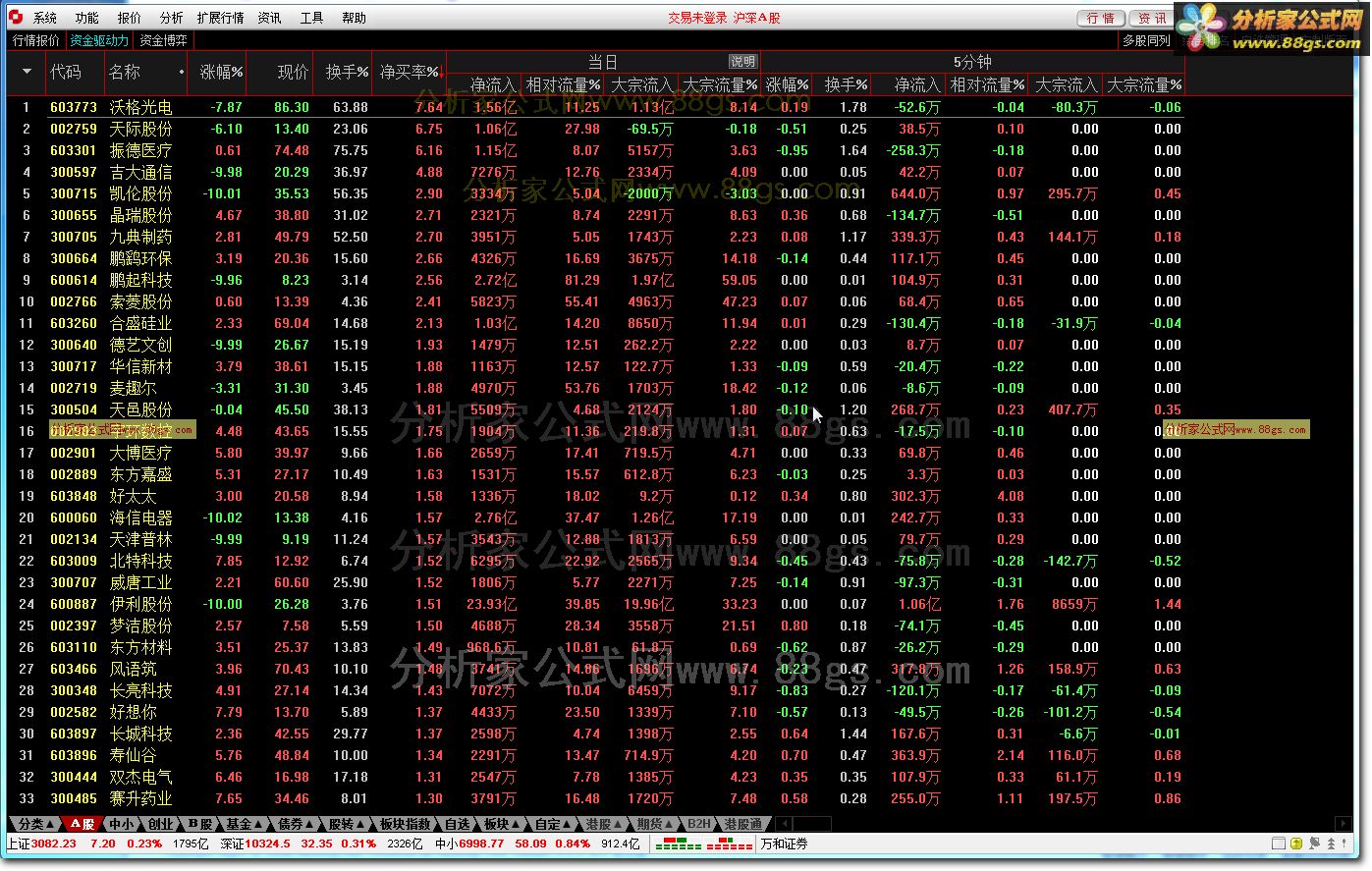Select the 板块指数 tab
The height and width of the screenshot is (871, 1372).
pos(406,824)
